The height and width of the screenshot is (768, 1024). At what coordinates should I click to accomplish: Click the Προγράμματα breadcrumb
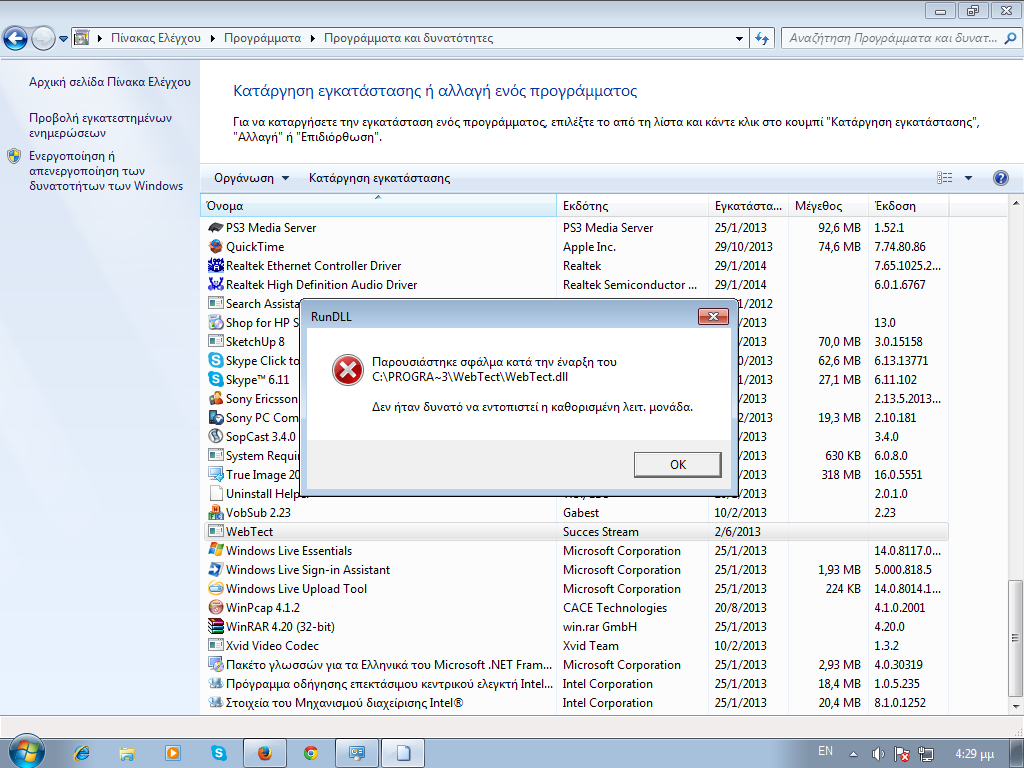[x=263, y=38]
